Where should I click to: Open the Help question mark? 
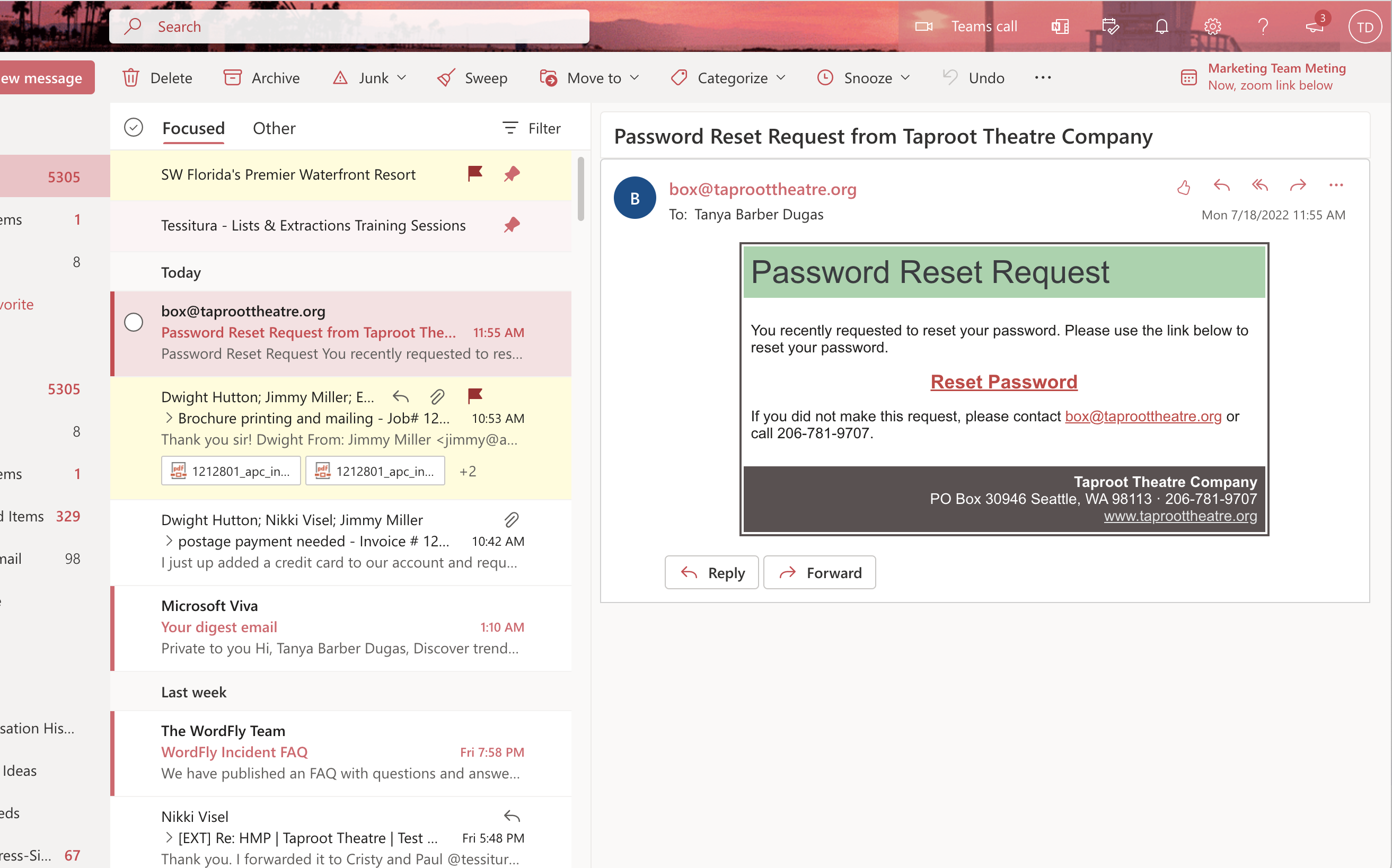[1263, 26]
